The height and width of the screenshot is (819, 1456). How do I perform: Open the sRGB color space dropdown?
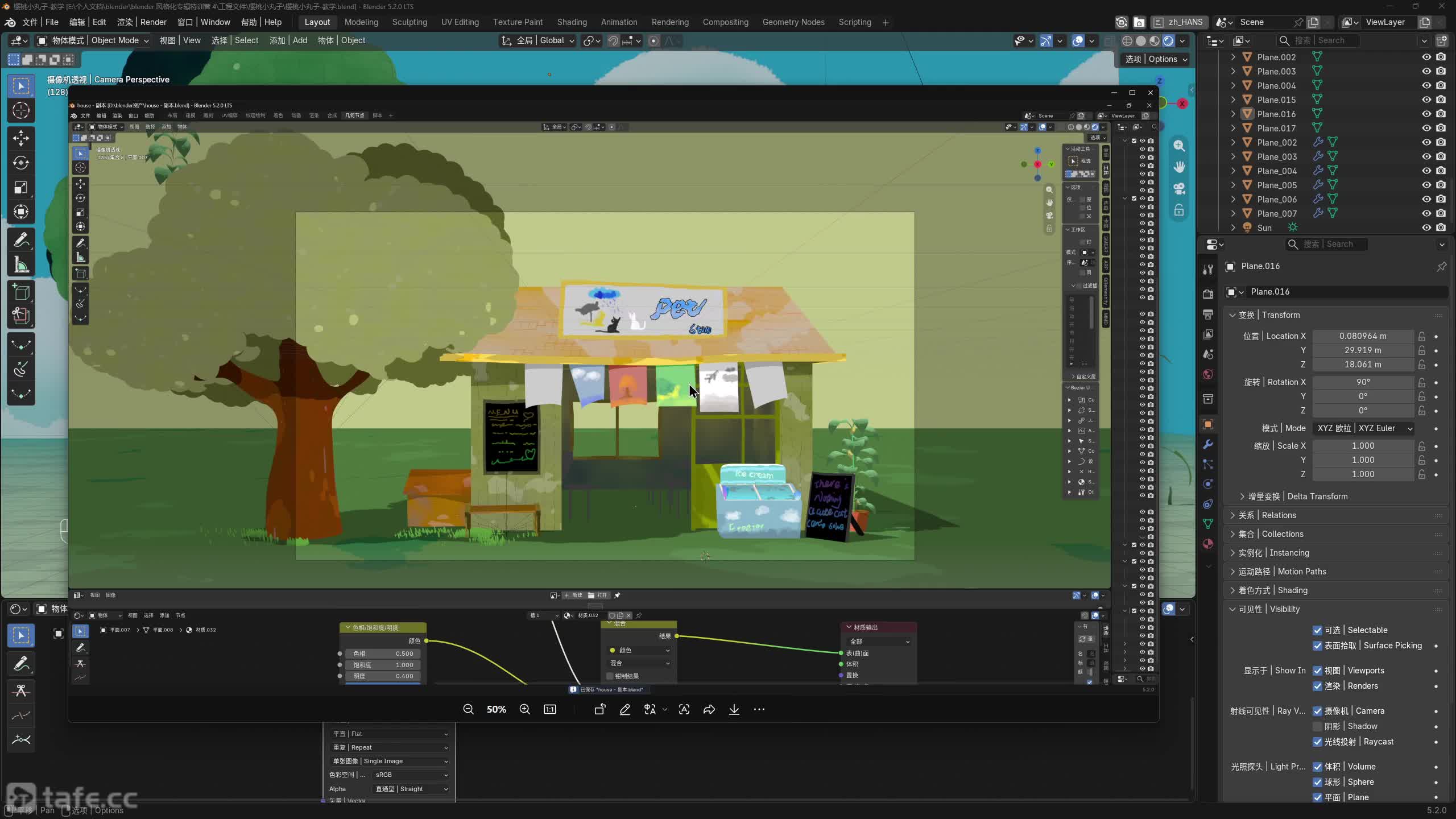(x=411, y=775)
